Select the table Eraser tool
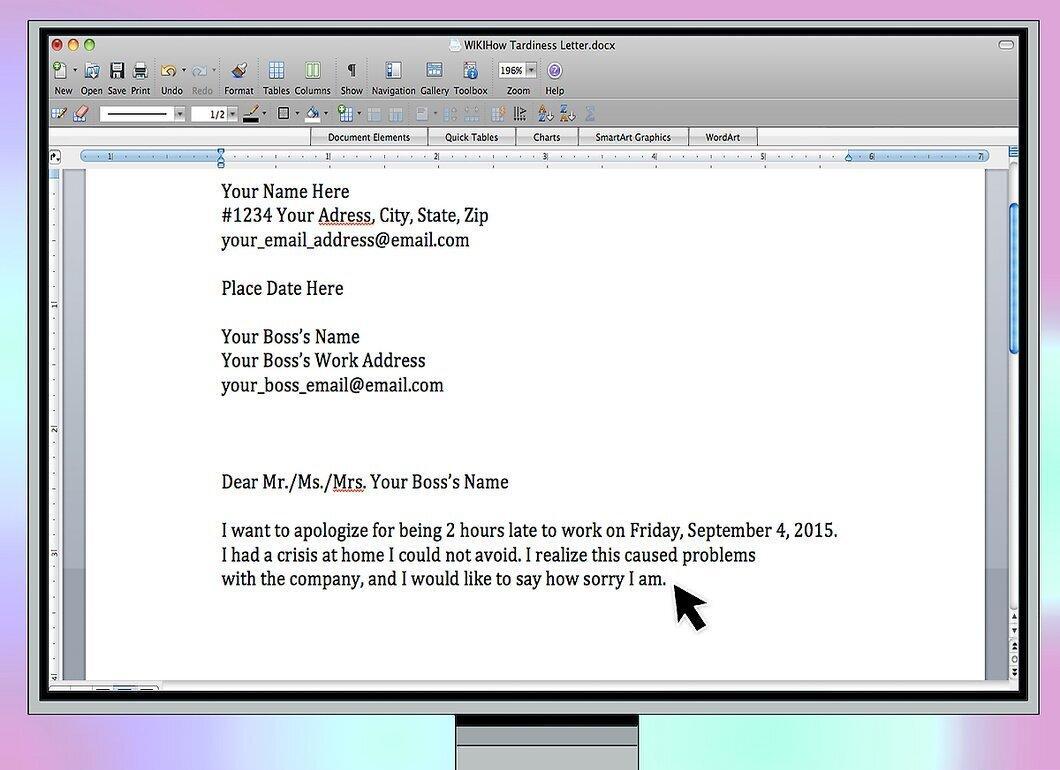Screen dimensions: 1060x770 tap(80, 114)
